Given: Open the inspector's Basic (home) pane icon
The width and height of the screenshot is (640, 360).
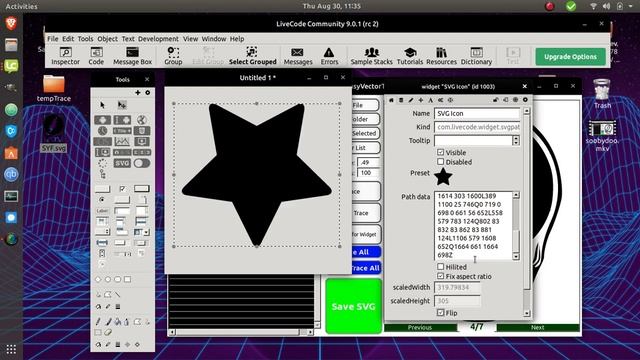Looking at the screenshot, I should [391, 100].
